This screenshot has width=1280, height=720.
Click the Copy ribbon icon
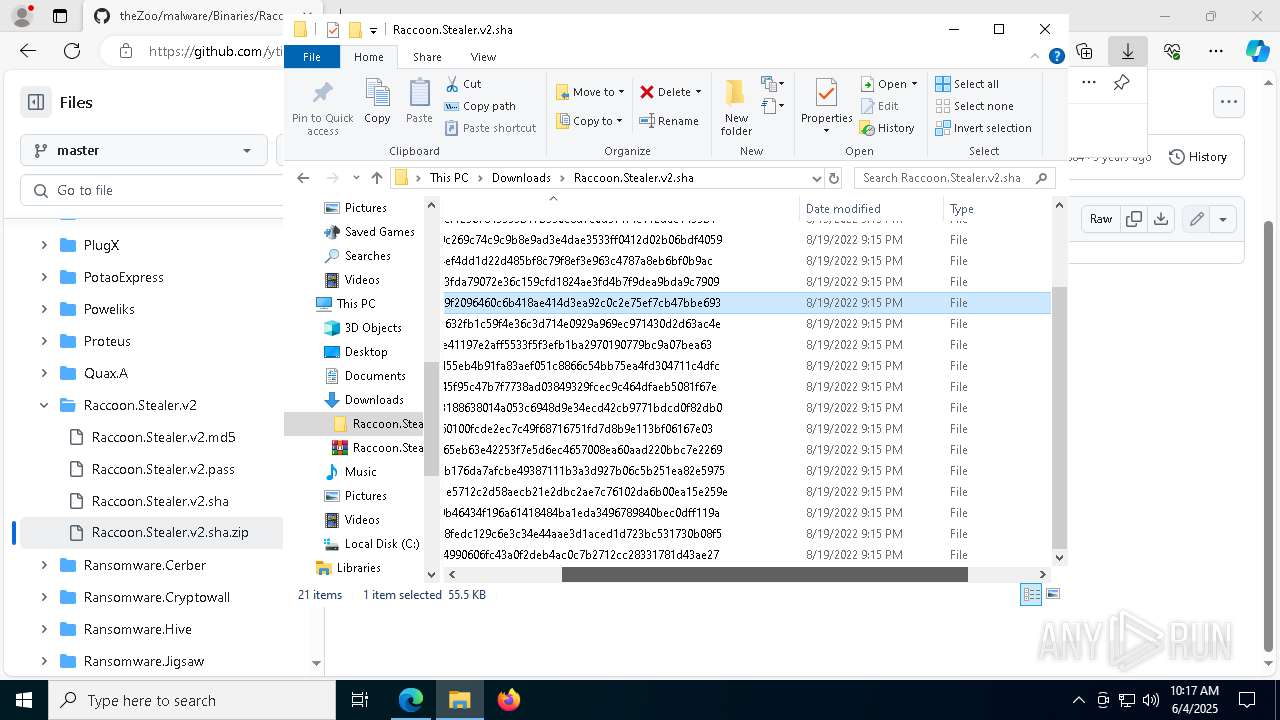pyautogui.click(x=377, y=101)
